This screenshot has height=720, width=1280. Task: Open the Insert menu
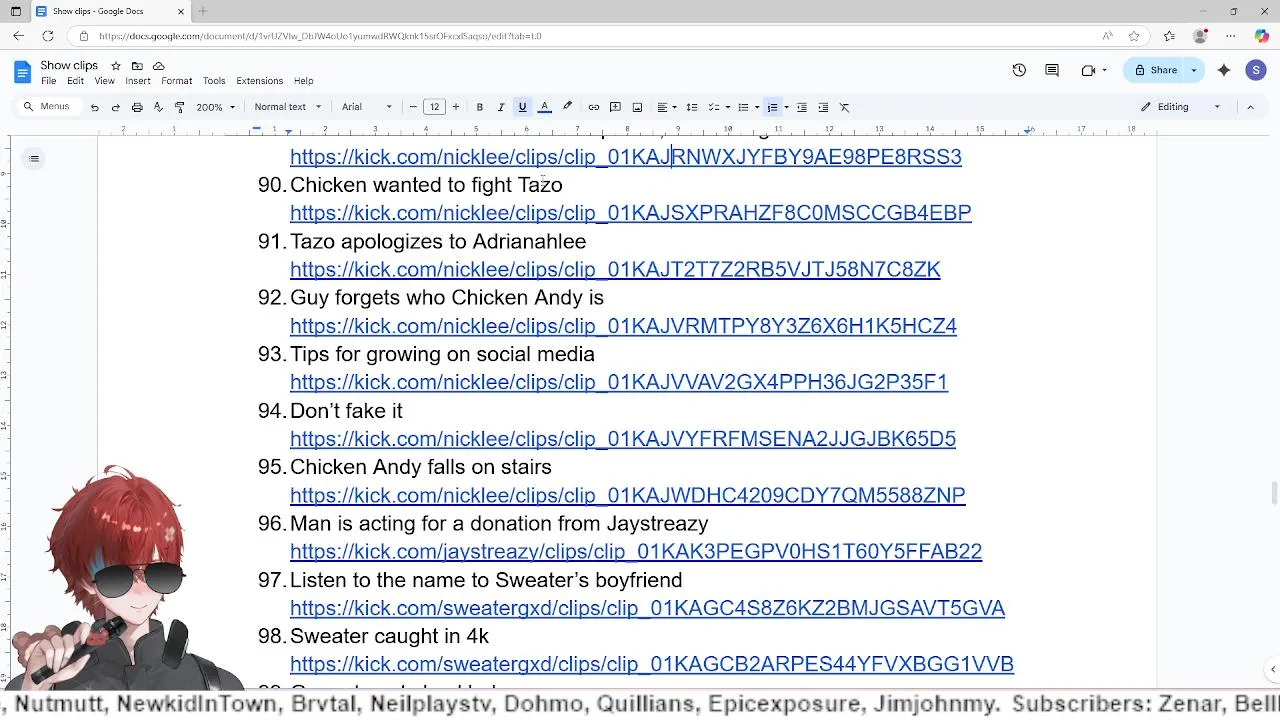coord(138,81)
